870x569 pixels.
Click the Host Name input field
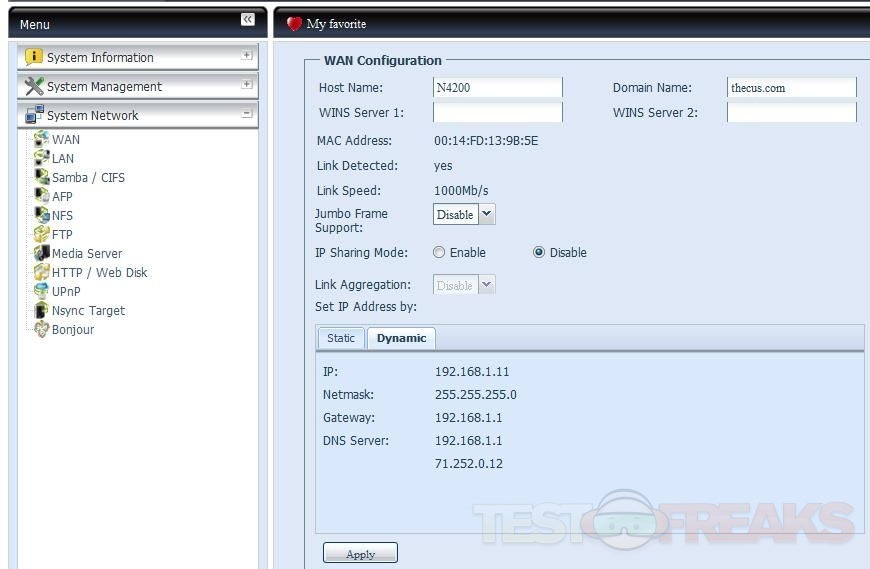(x=497, y=88)
